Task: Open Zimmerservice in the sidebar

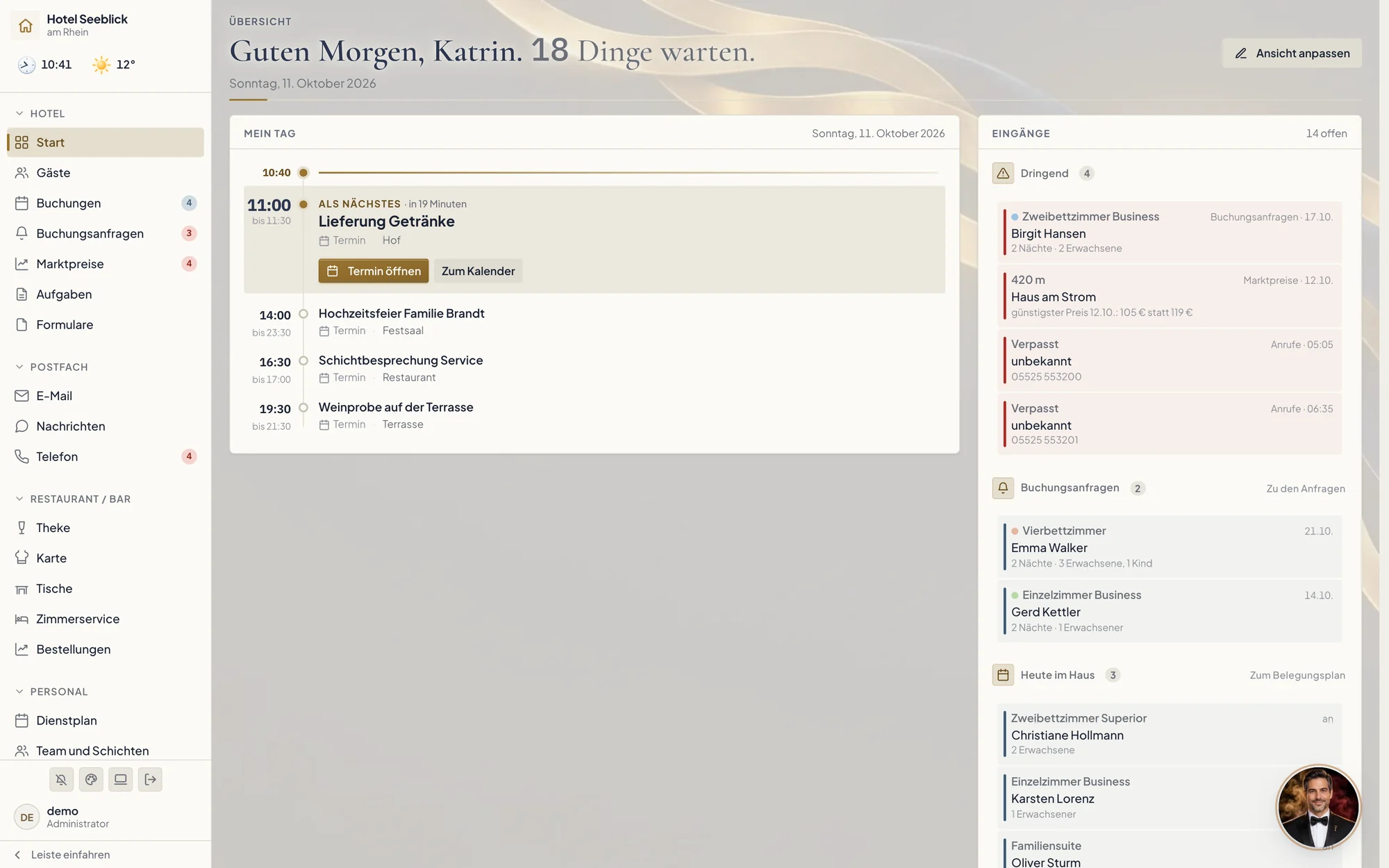Action: [106, 619]
